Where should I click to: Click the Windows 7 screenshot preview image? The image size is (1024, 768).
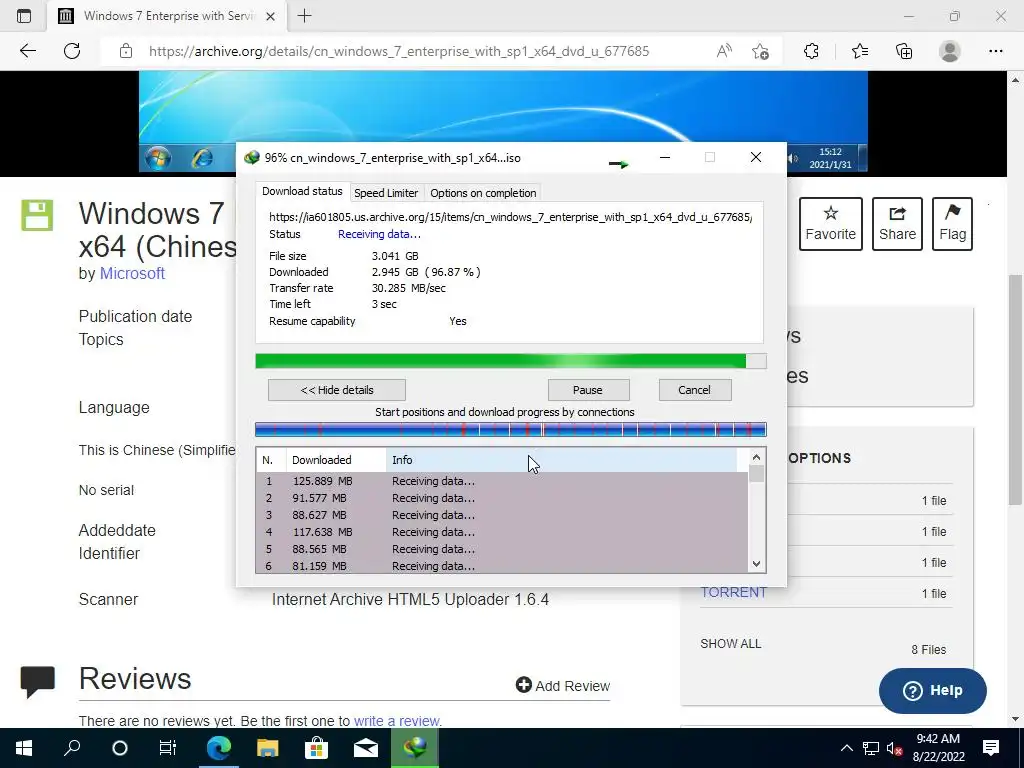(x=503, y=106)
